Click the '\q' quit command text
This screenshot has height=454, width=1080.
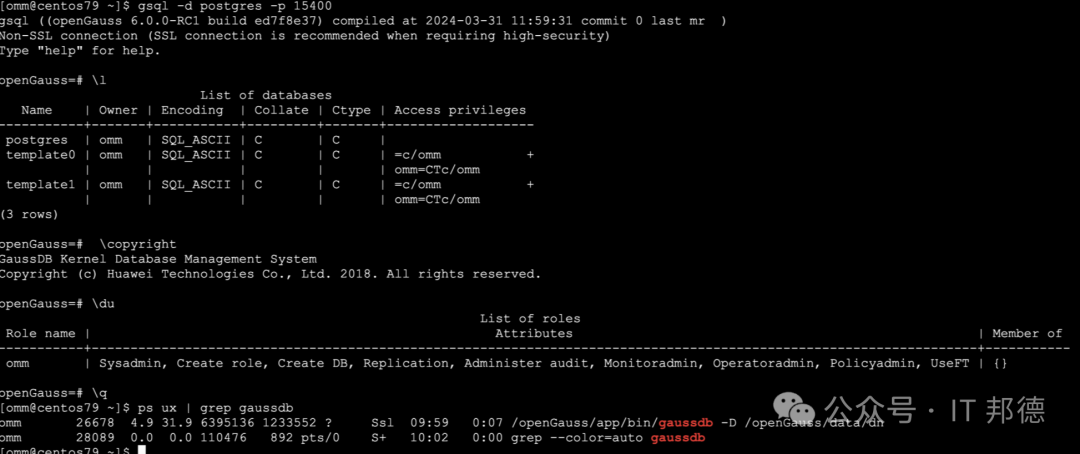(98, 393)
